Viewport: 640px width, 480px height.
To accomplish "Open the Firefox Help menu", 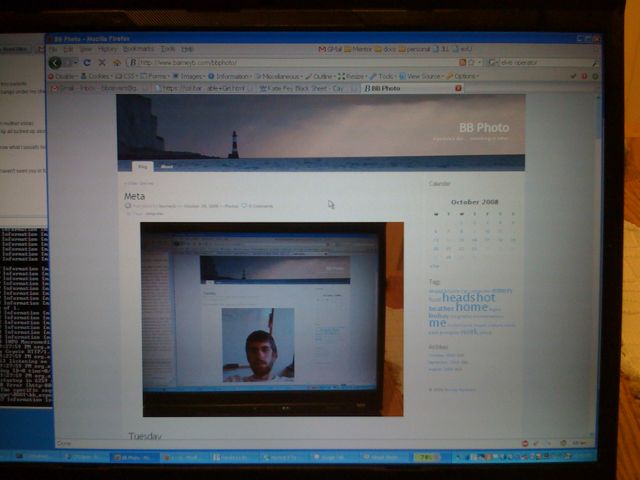I will [187, 49].
